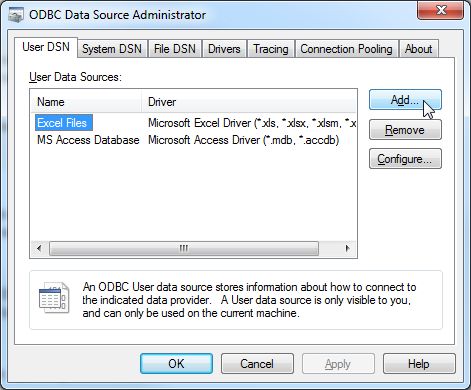The image size is (471, 390).
Task: Show the About tab
Action: coord(418,49)
